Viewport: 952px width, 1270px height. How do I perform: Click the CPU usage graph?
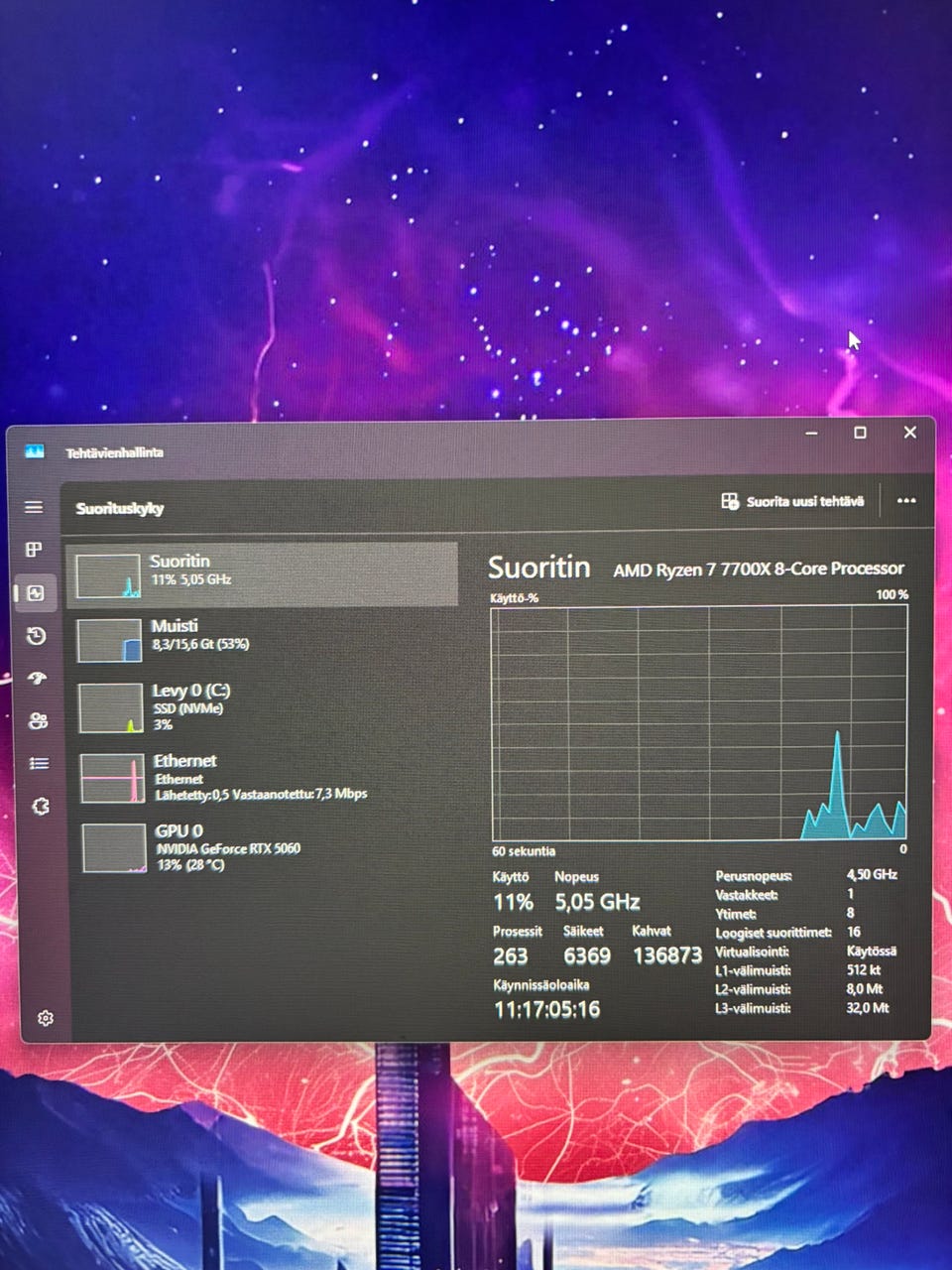point(699,723)
